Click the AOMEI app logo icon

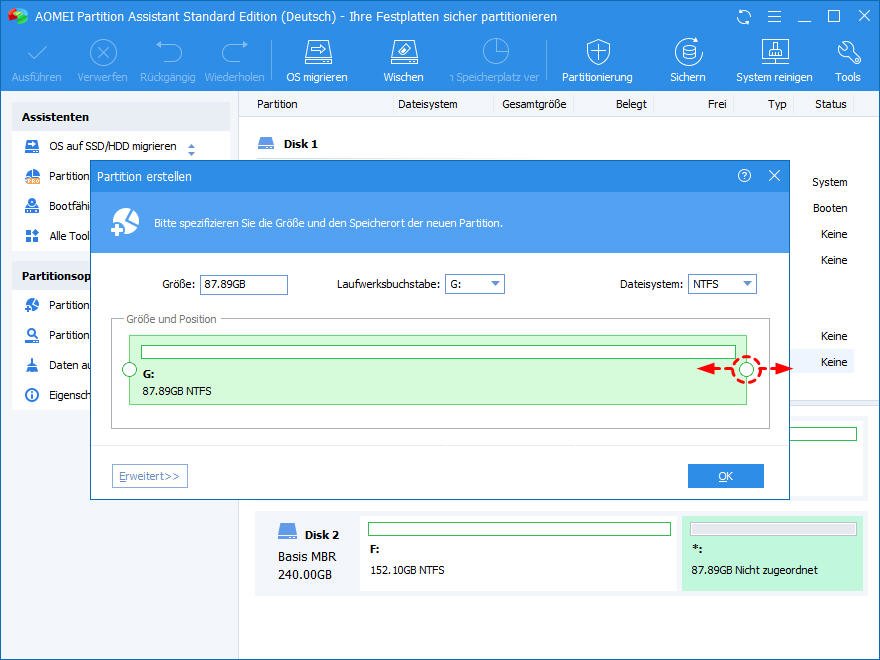[x=17, y=16]
